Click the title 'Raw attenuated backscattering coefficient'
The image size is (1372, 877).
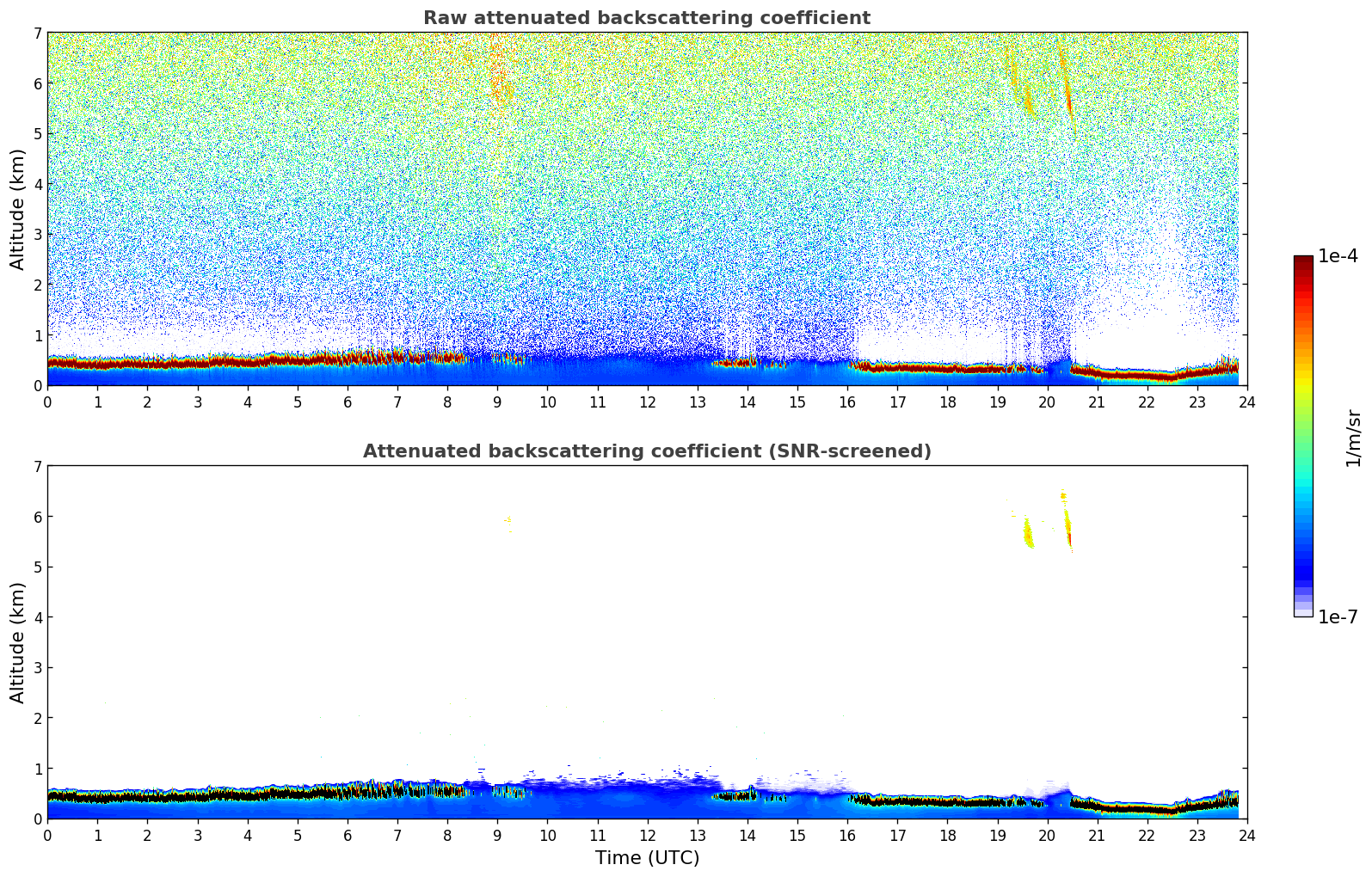coord(647,18)
